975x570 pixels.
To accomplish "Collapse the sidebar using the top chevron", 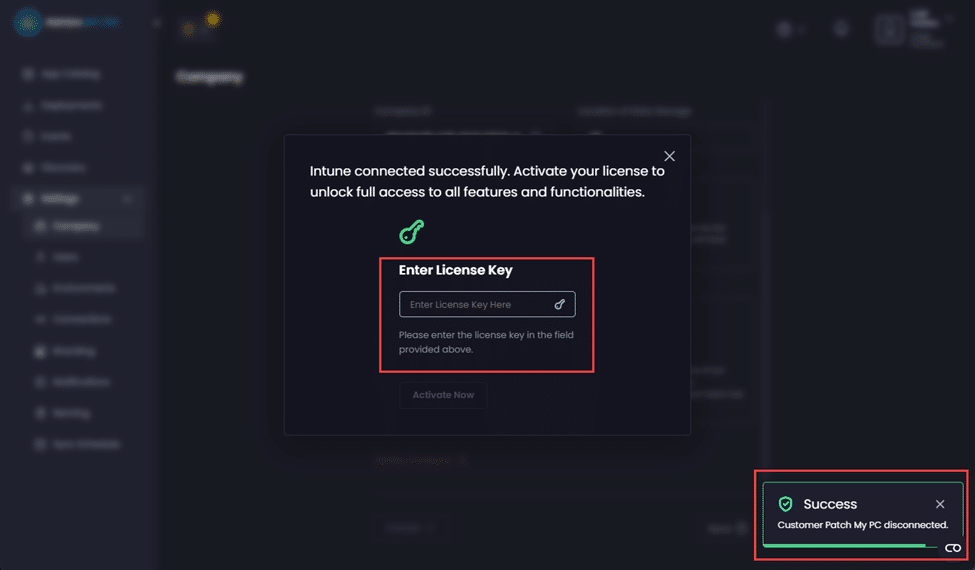I will pos(156,23).
